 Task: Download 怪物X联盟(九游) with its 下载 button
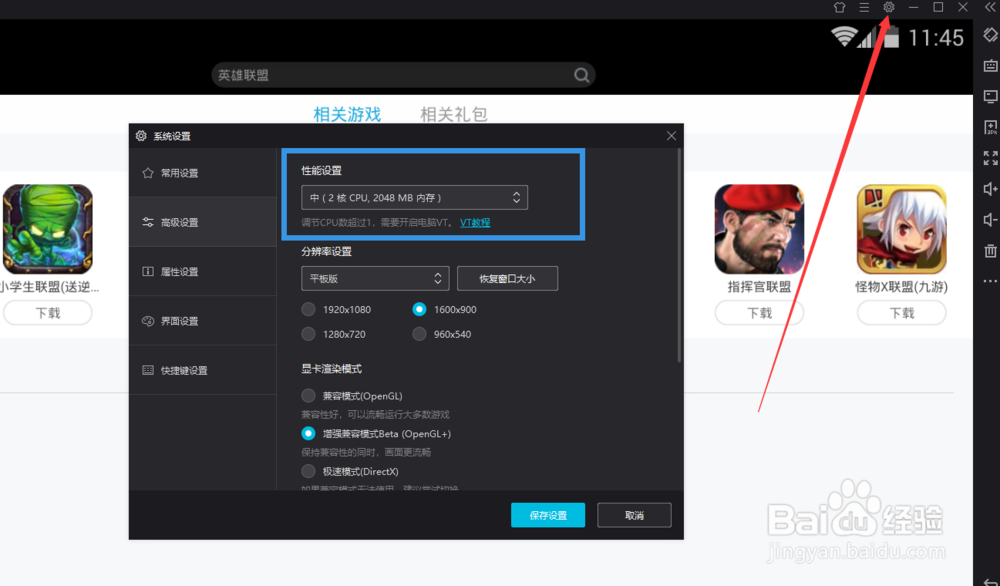pos(902,313)
